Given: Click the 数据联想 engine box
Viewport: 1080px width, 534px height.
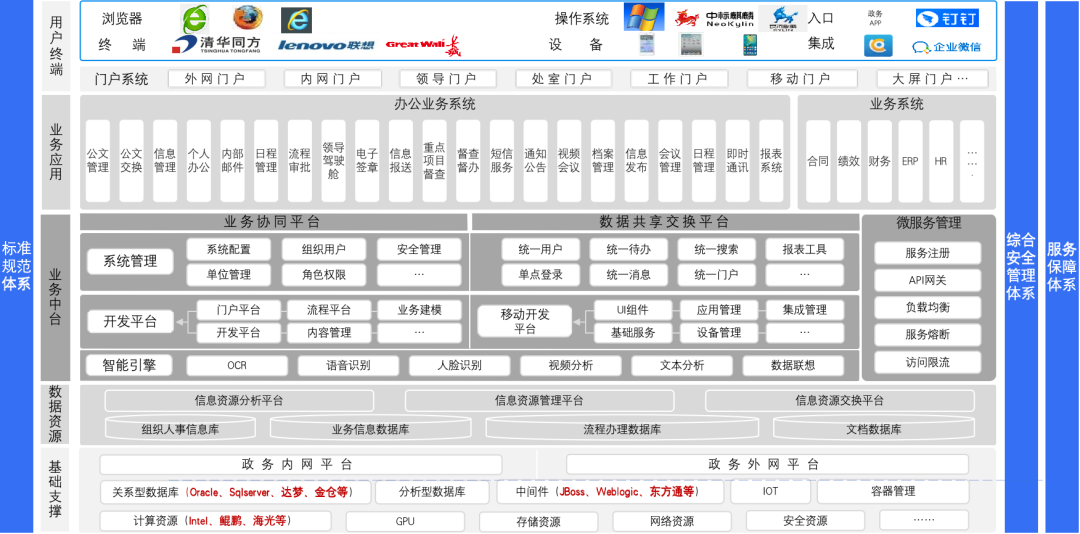Looking at the screenshot, I should (x=793, y=366).
